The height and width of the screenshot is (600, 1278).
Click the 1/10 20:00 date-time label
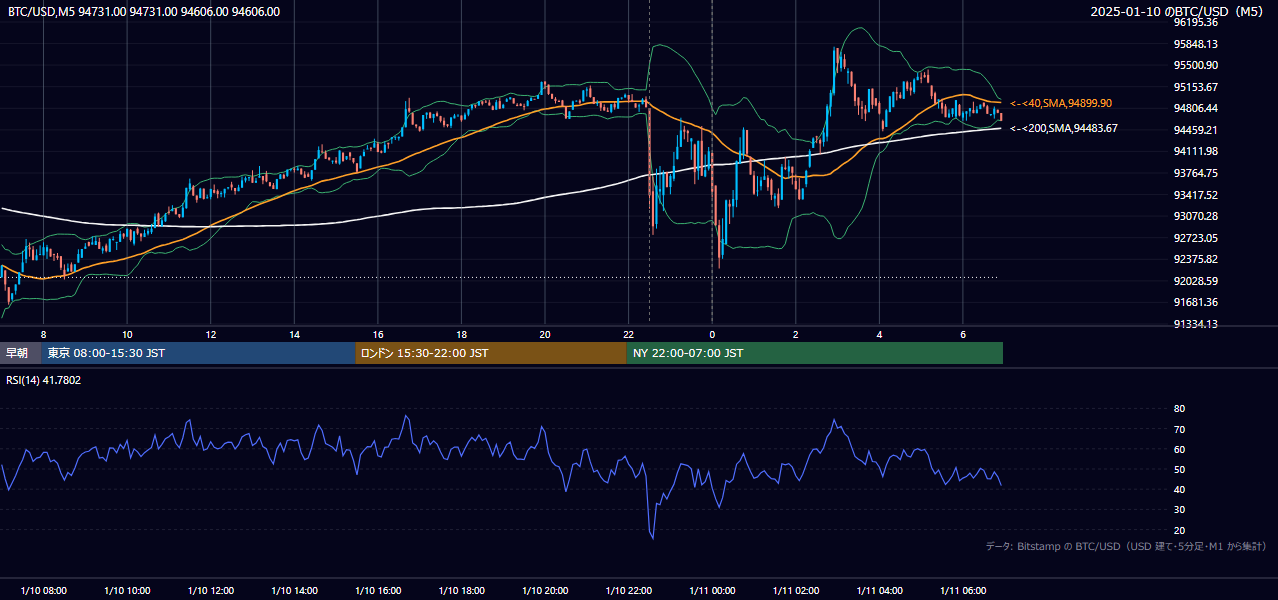pos(545,590)
